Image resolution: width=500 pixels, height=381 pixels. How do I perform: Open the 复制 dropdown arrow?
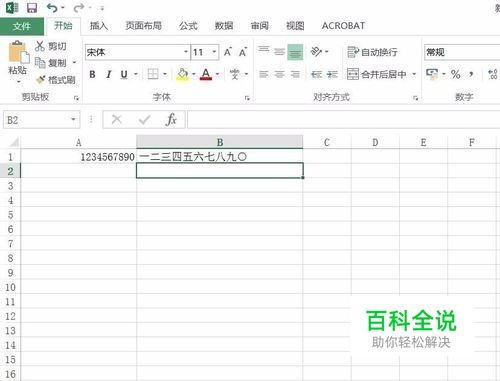[74, 63]
